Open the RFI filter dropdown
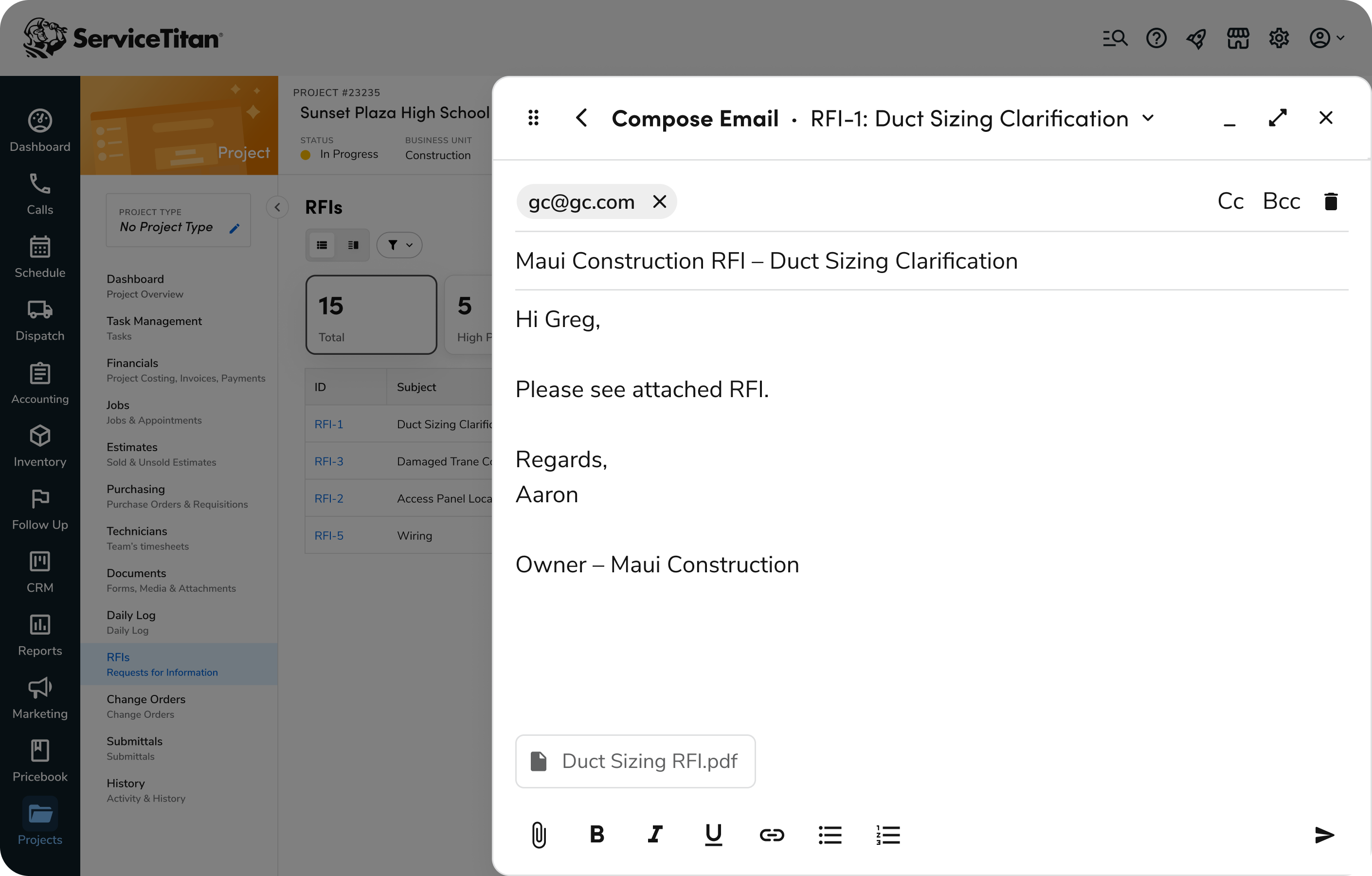 pyautogui.click(x=399, y=245)
